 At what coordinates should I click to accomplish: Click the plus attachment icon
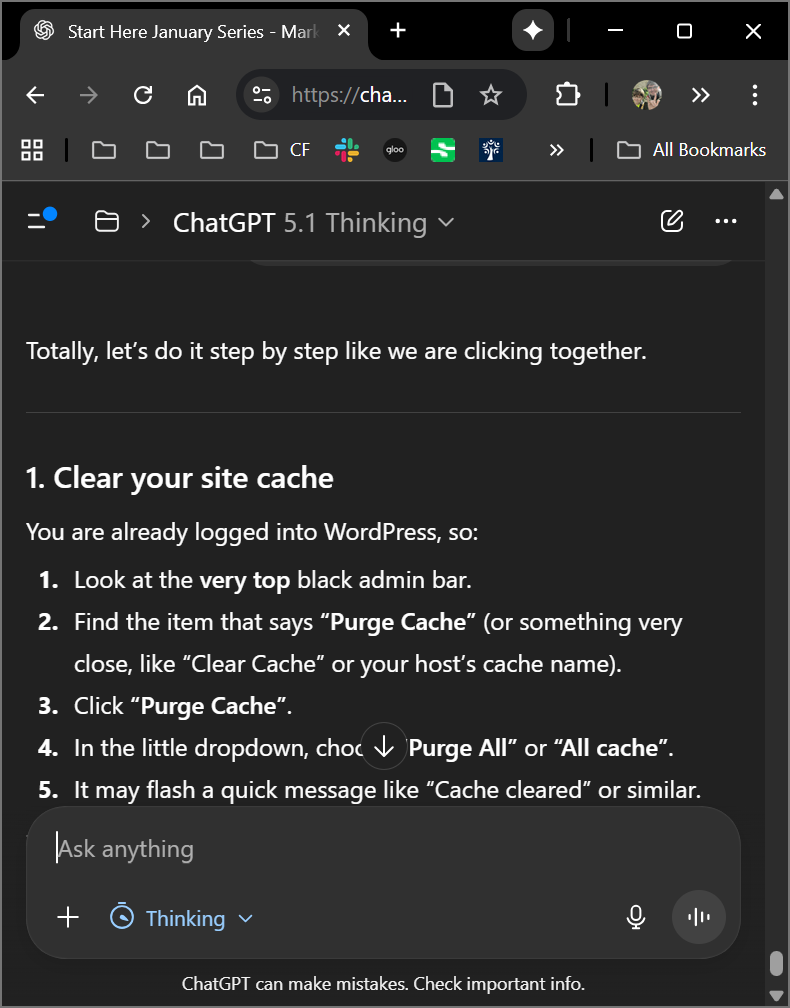68,917
